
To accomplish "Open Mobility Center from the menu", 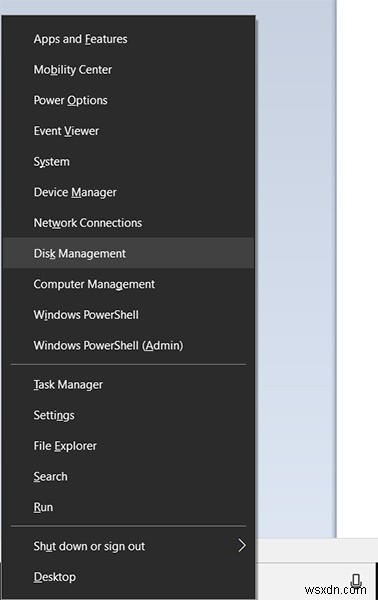I will point(128,70).
